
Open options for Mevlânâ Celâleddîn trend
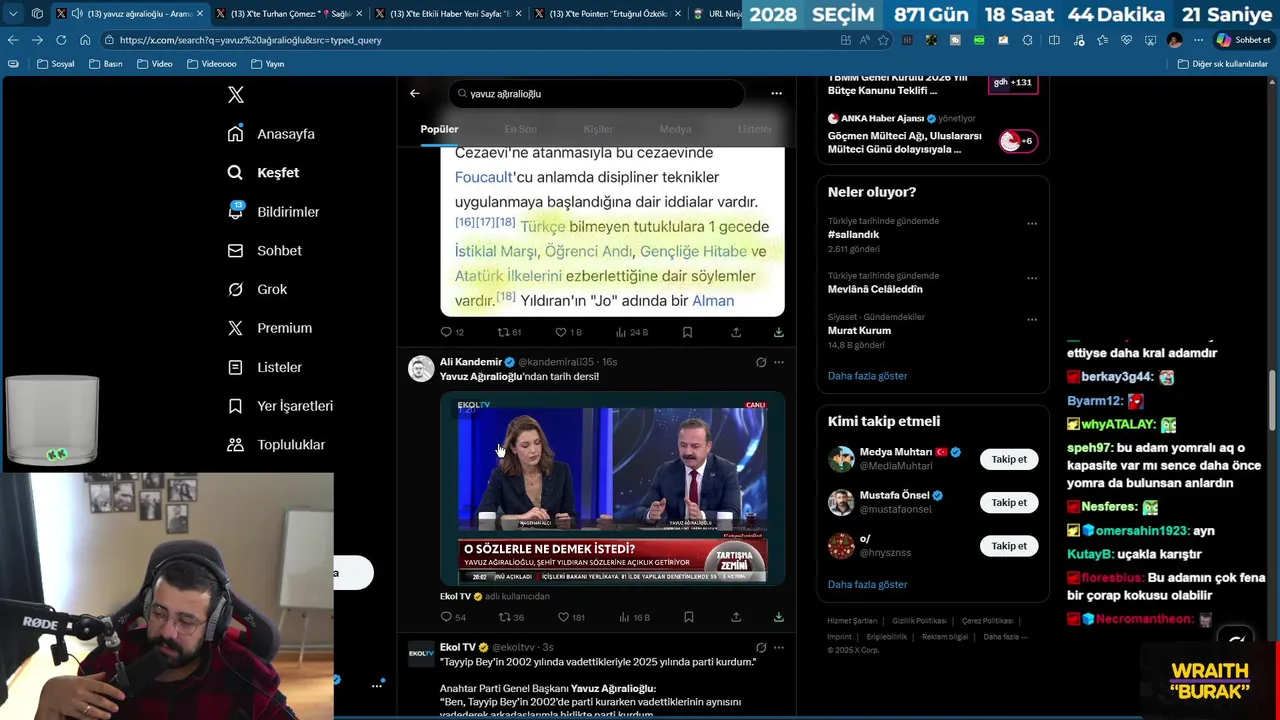1032,279
